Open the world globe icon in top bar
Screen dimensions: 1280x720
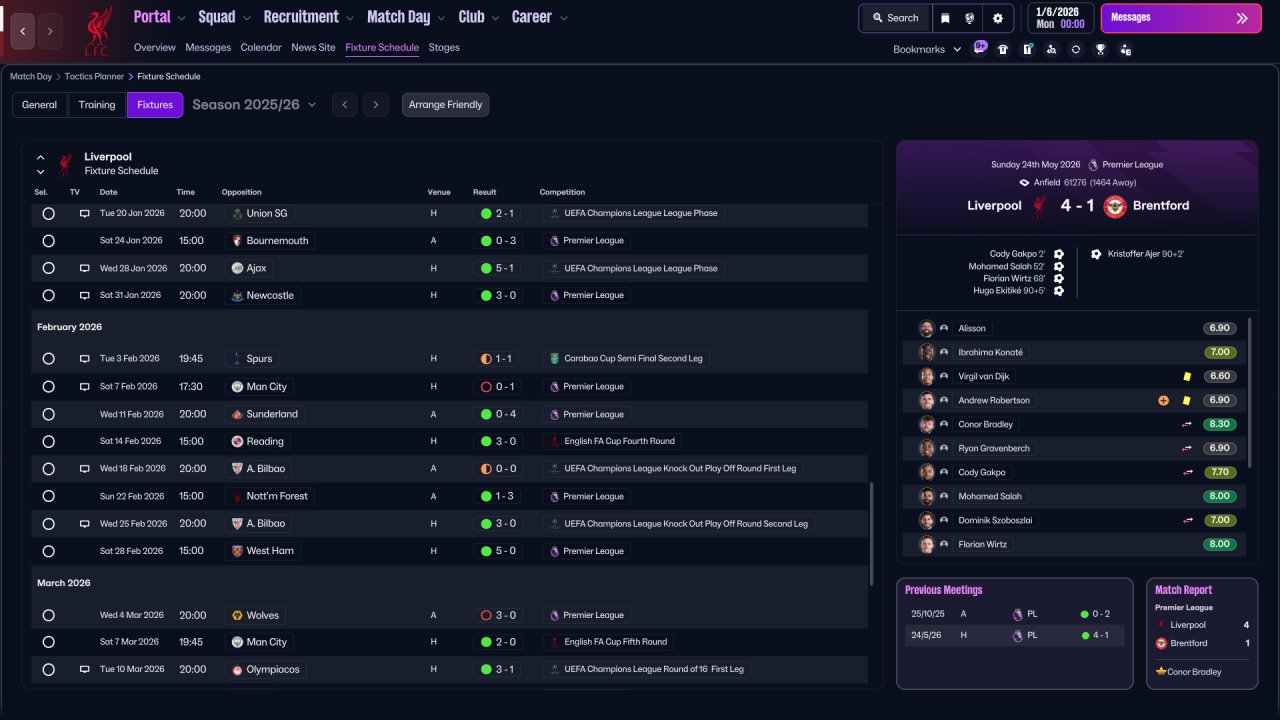point(970,18)
